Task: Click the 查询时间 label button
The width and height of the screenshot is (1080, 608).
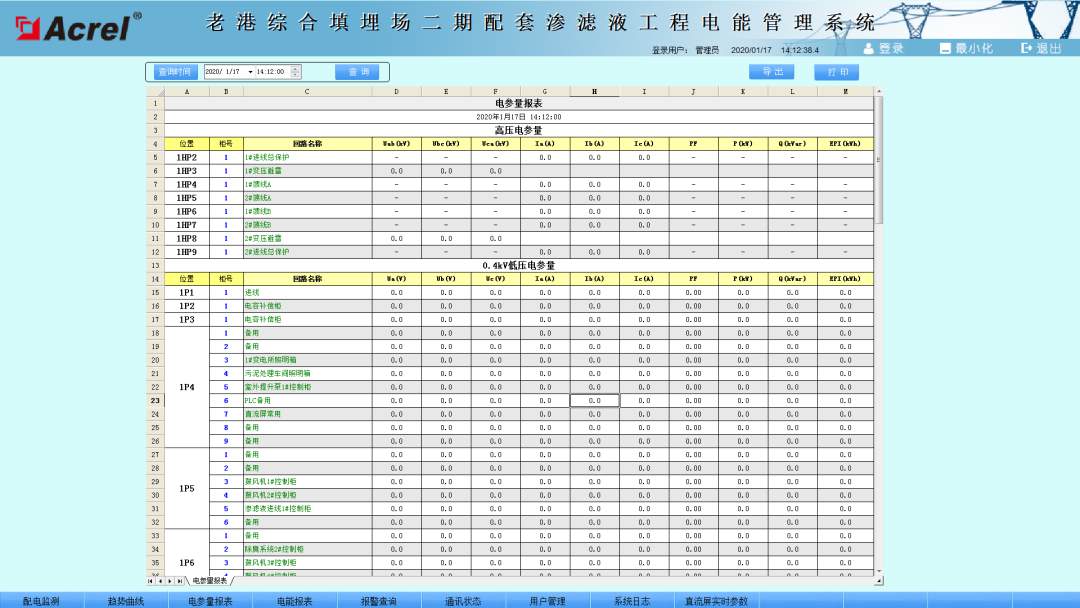Action: [174, 72]
